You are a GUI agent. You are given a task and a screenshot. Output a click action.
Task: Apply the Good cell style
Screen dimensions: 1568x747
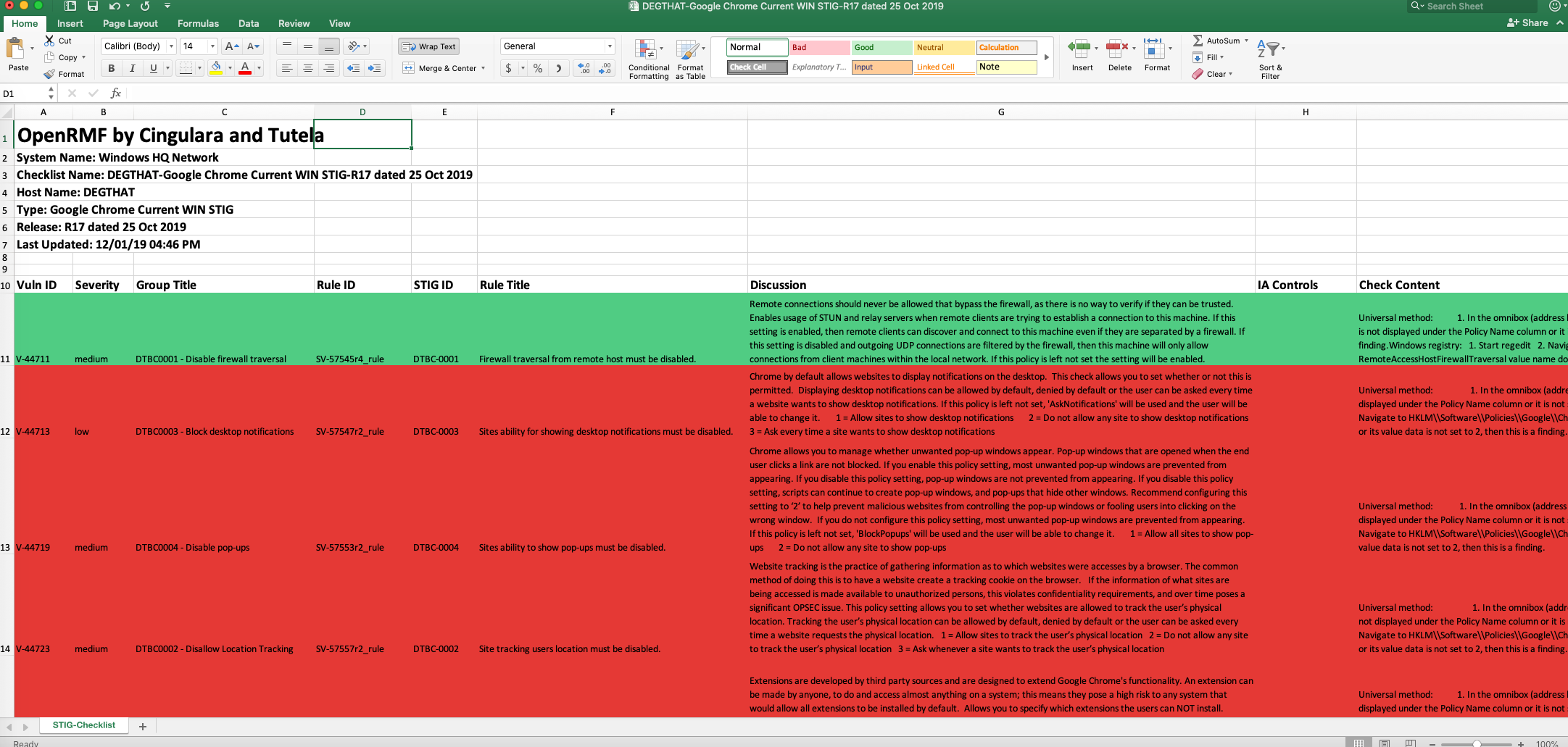882,47
